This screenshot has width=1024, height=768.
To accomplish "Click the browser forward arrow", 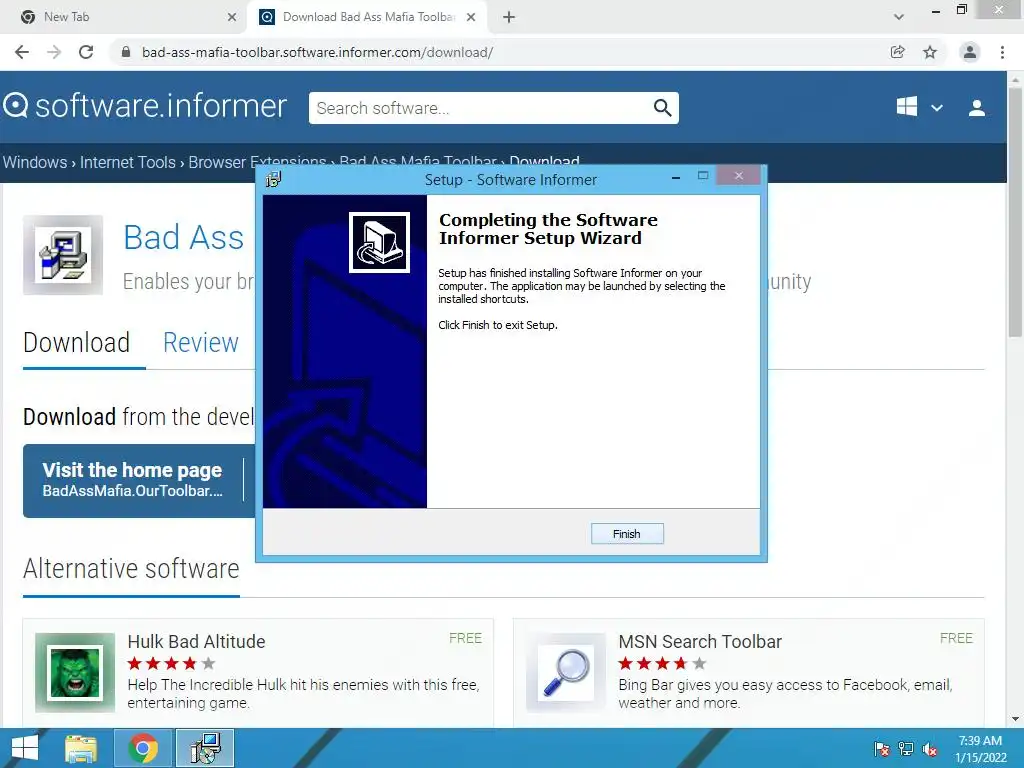I will click(54, 52).
